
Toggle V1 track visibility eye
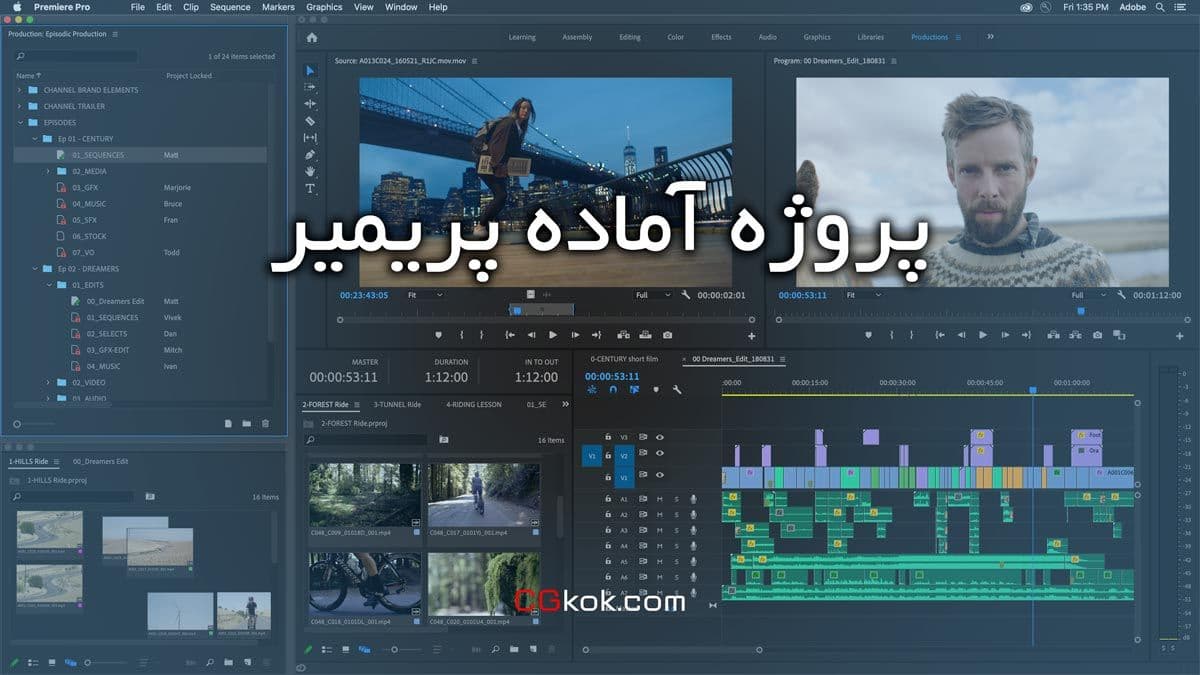(x=660, y=475)
